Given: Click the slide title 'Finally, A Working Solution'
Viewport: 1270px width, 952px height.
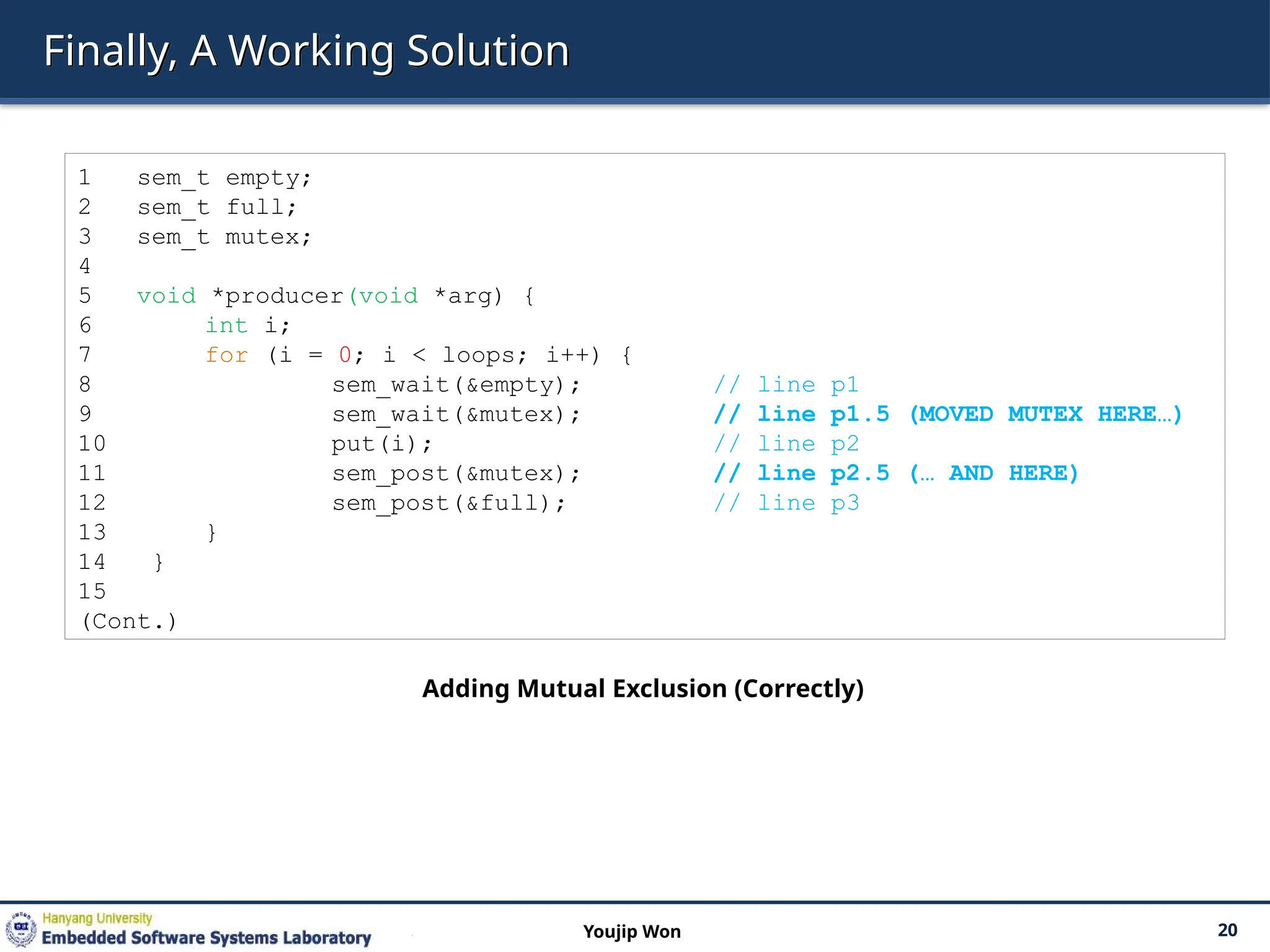Looking at the screenshot, I should [306, 51].
